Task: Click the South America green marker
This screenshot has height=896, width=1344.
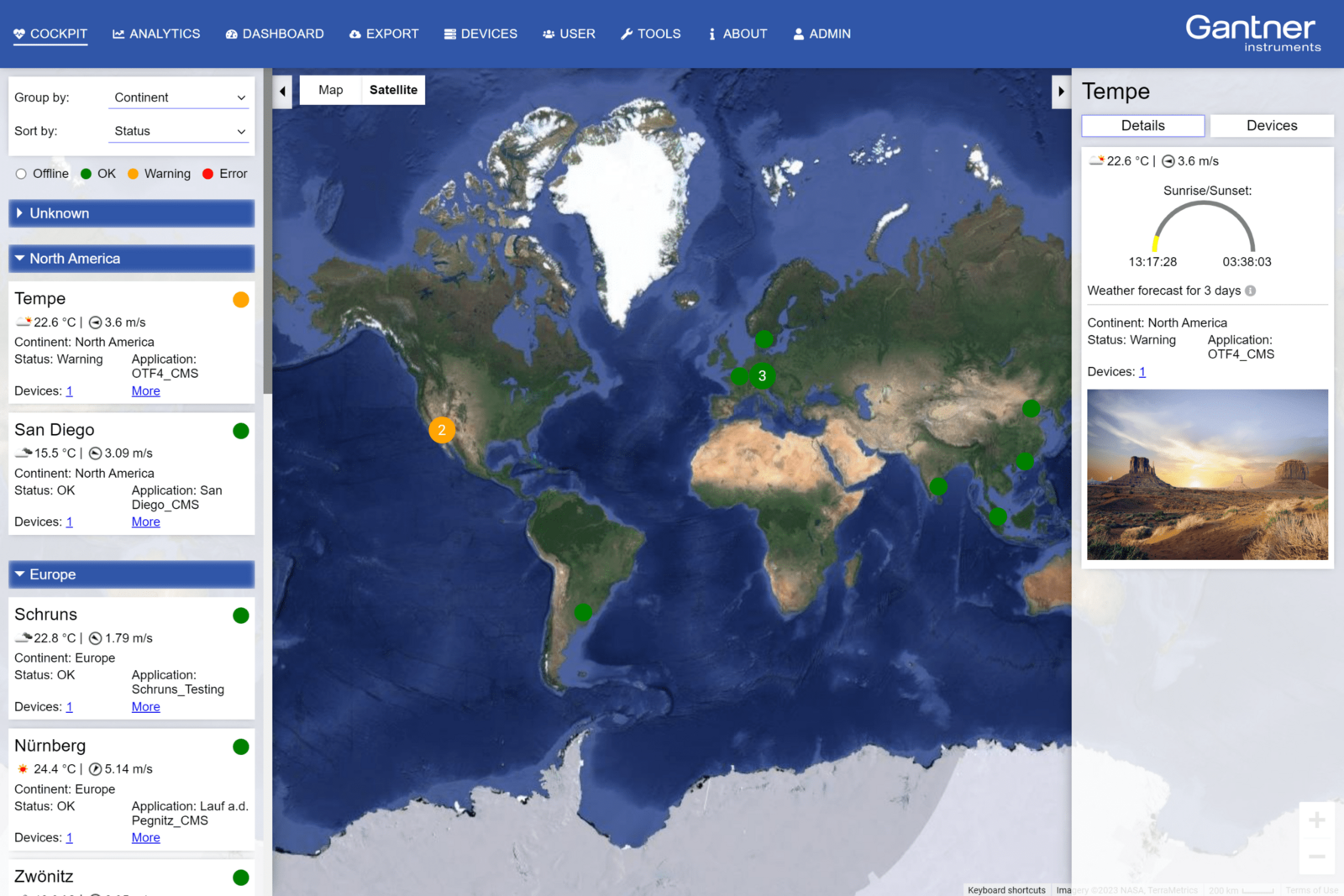Action: [583, 612]
